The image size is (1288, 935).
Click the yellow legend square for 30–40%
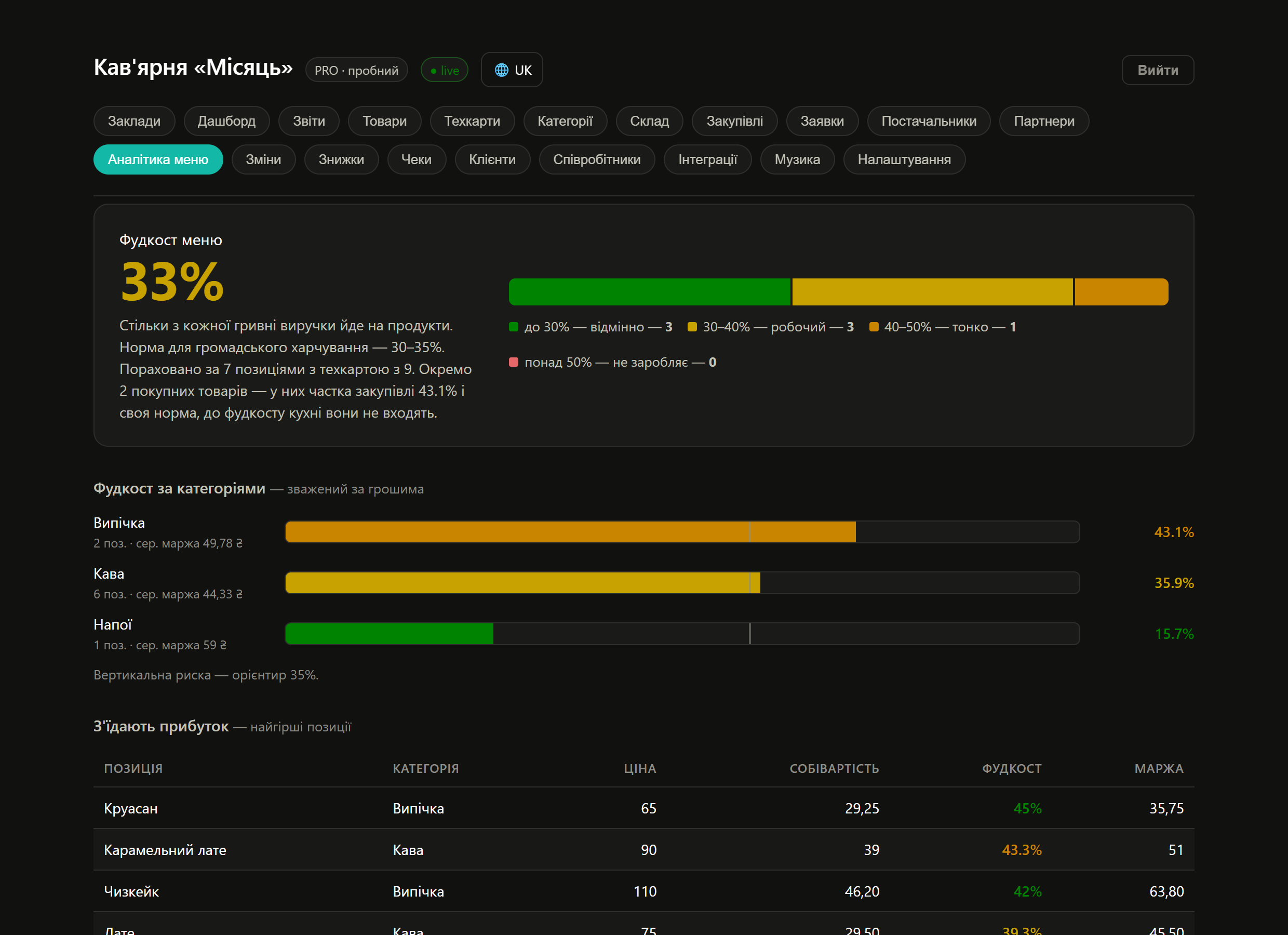coord(692,327)
